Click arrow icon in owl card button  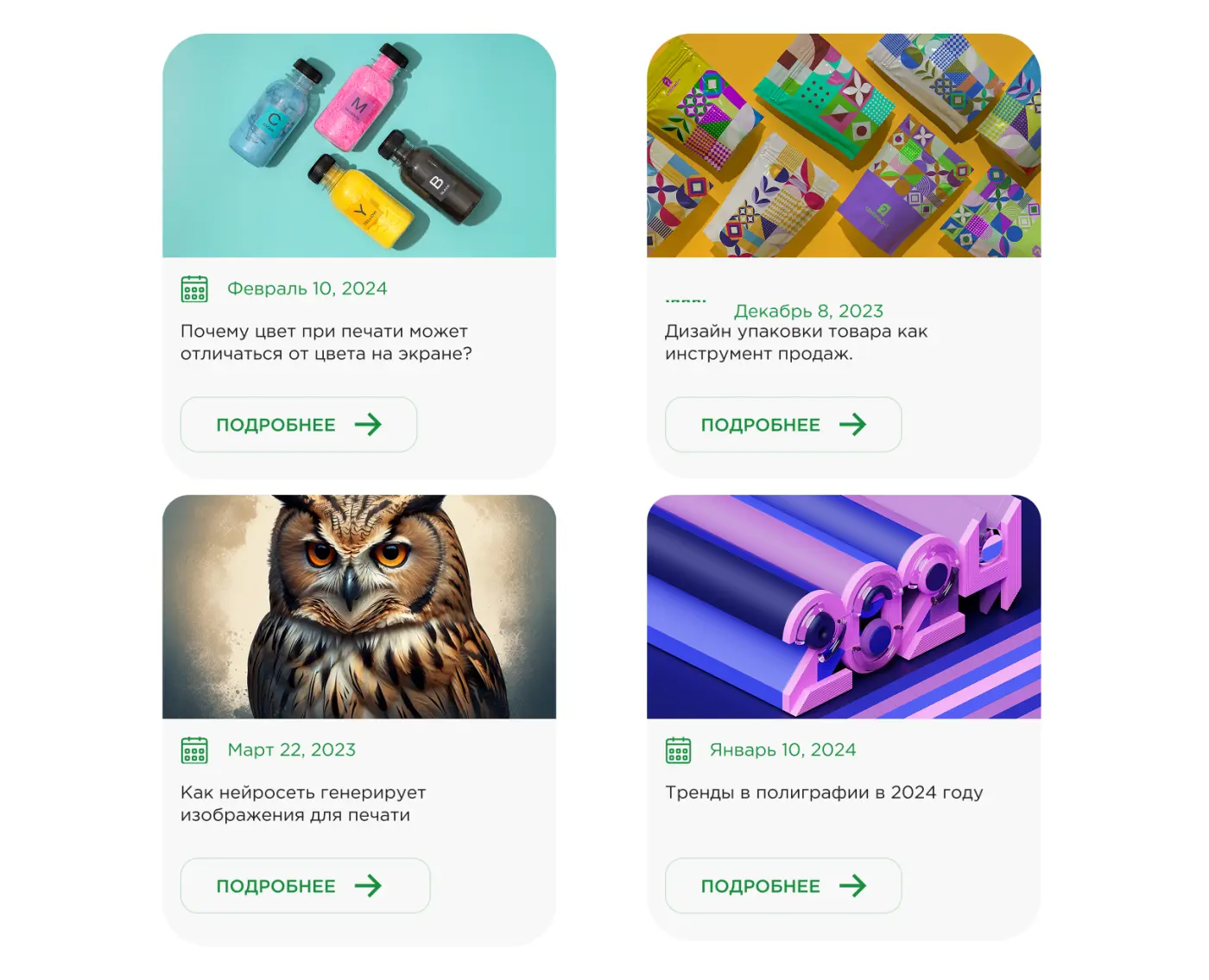pos(368,885)
